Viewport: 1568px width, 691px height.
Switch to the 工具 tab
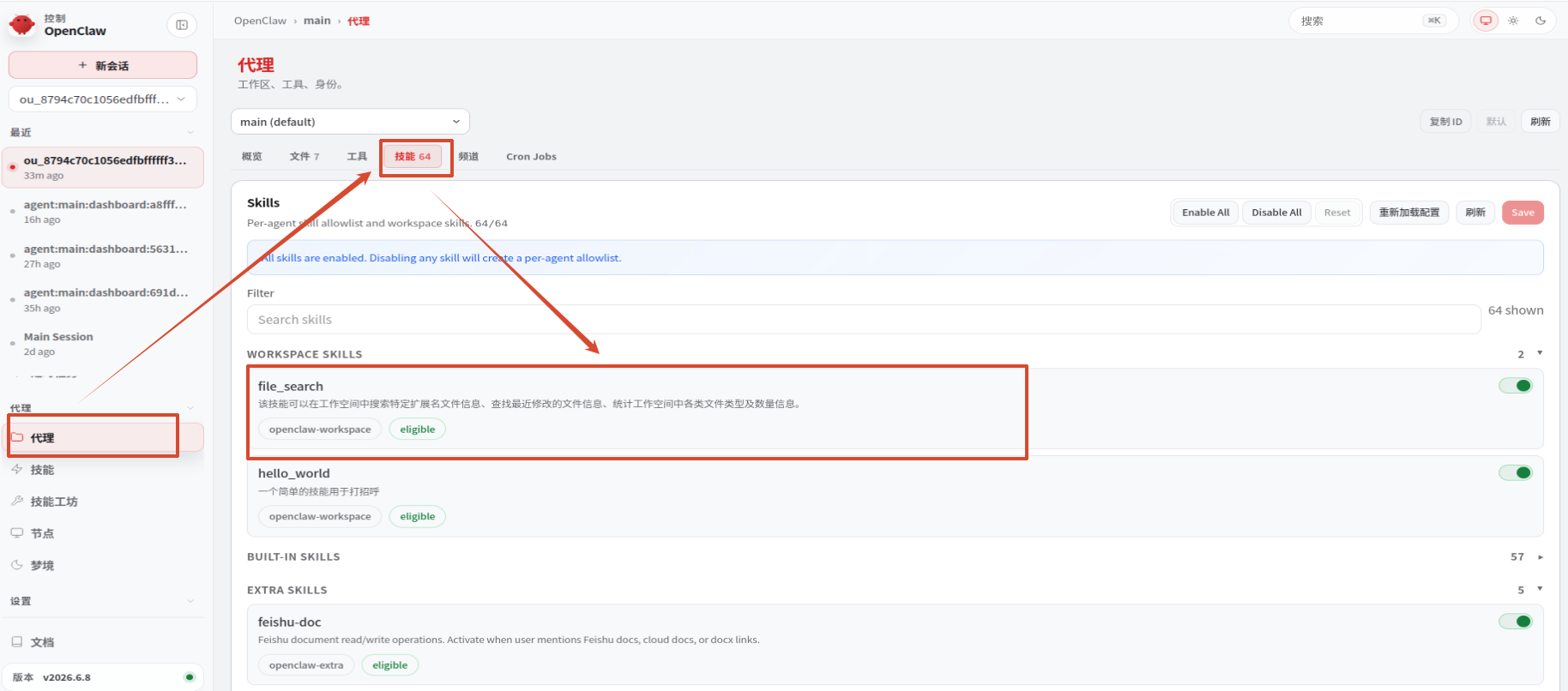pos(357,157)
